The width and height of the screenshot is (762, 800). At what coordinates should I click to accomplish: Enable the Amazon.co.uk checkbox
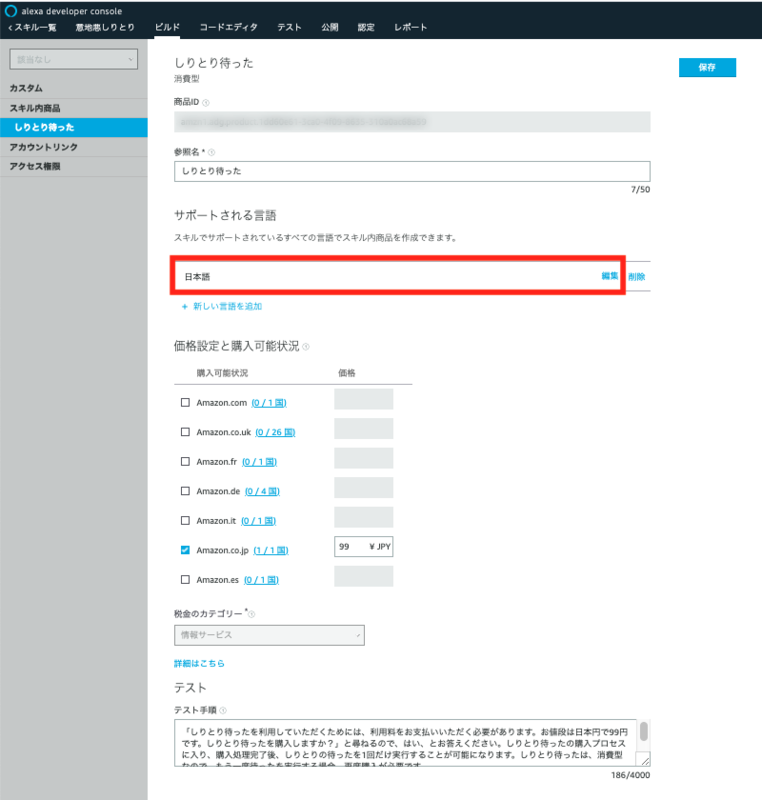[185, 432]
